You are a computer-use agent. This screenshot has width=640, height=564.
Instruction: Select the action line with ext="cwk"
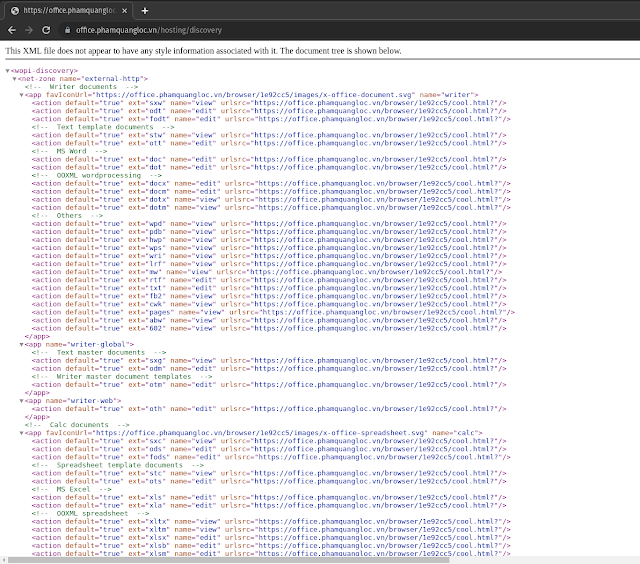coord(269,304)
